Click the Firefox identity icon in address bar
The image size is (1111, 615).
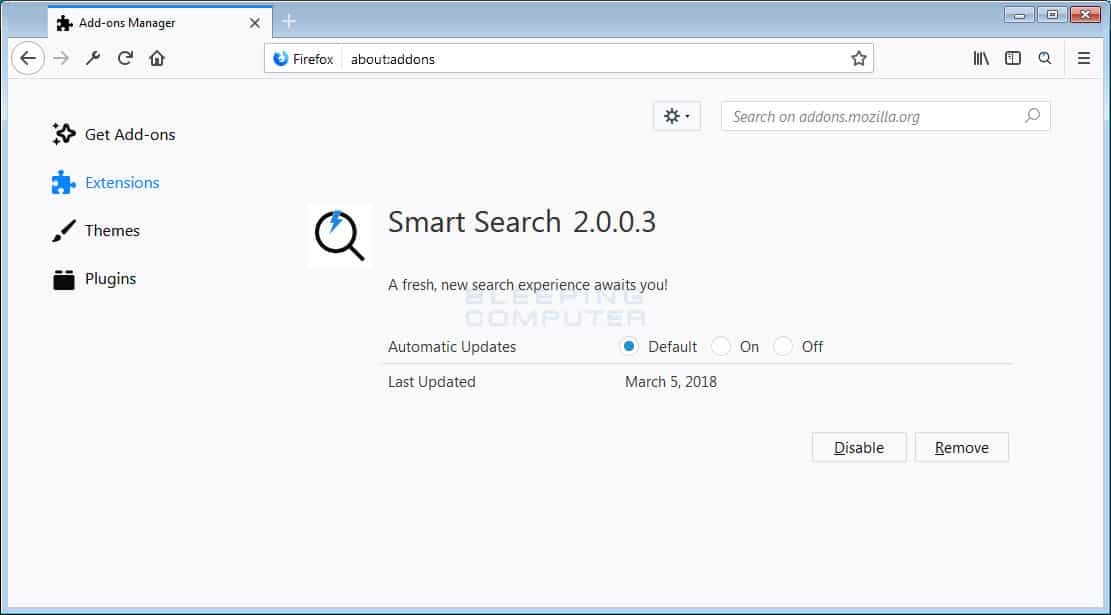tap(281, 59)
